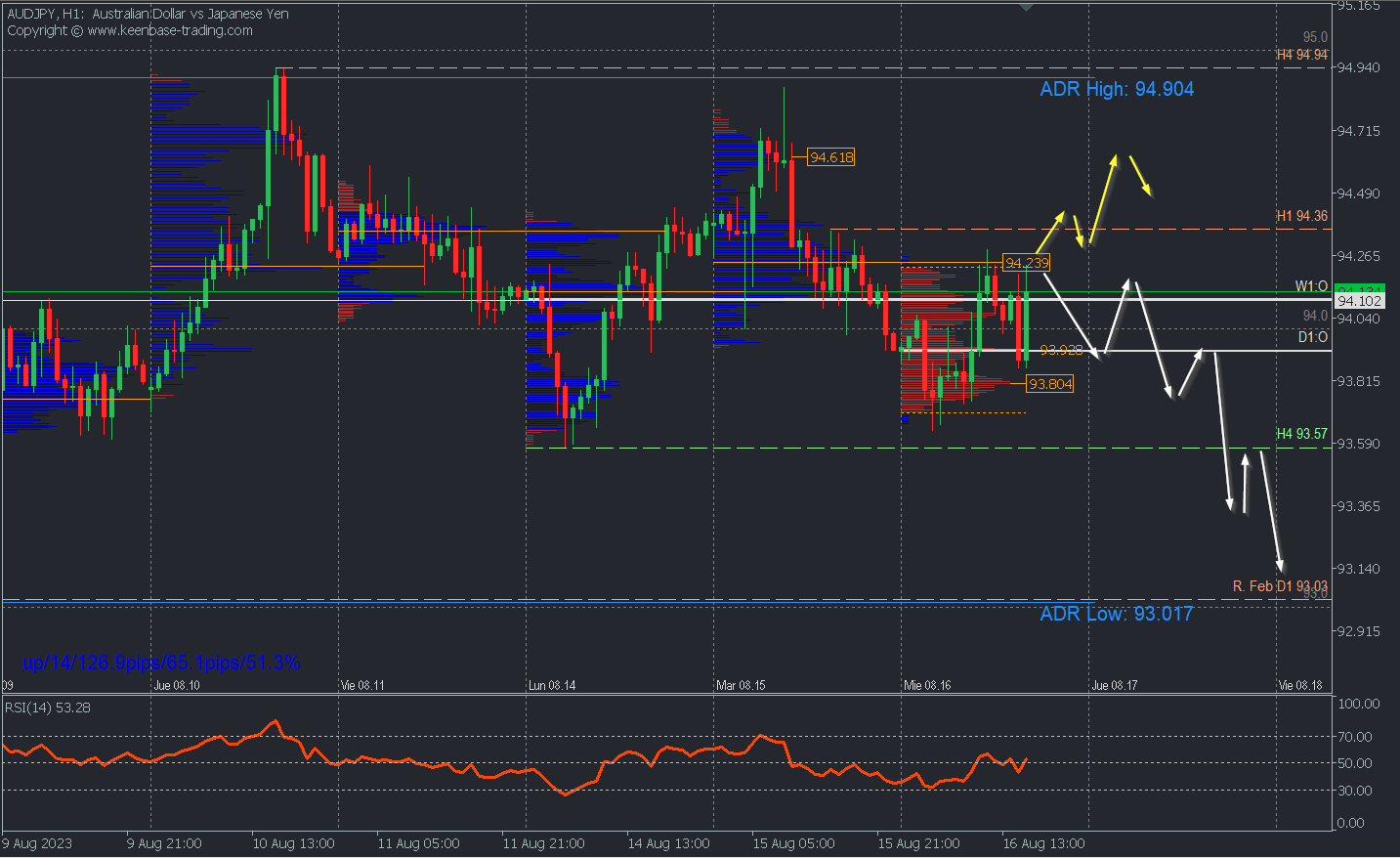
Task: Click the 94.715 price scale value
Action: coord(1359,131)
